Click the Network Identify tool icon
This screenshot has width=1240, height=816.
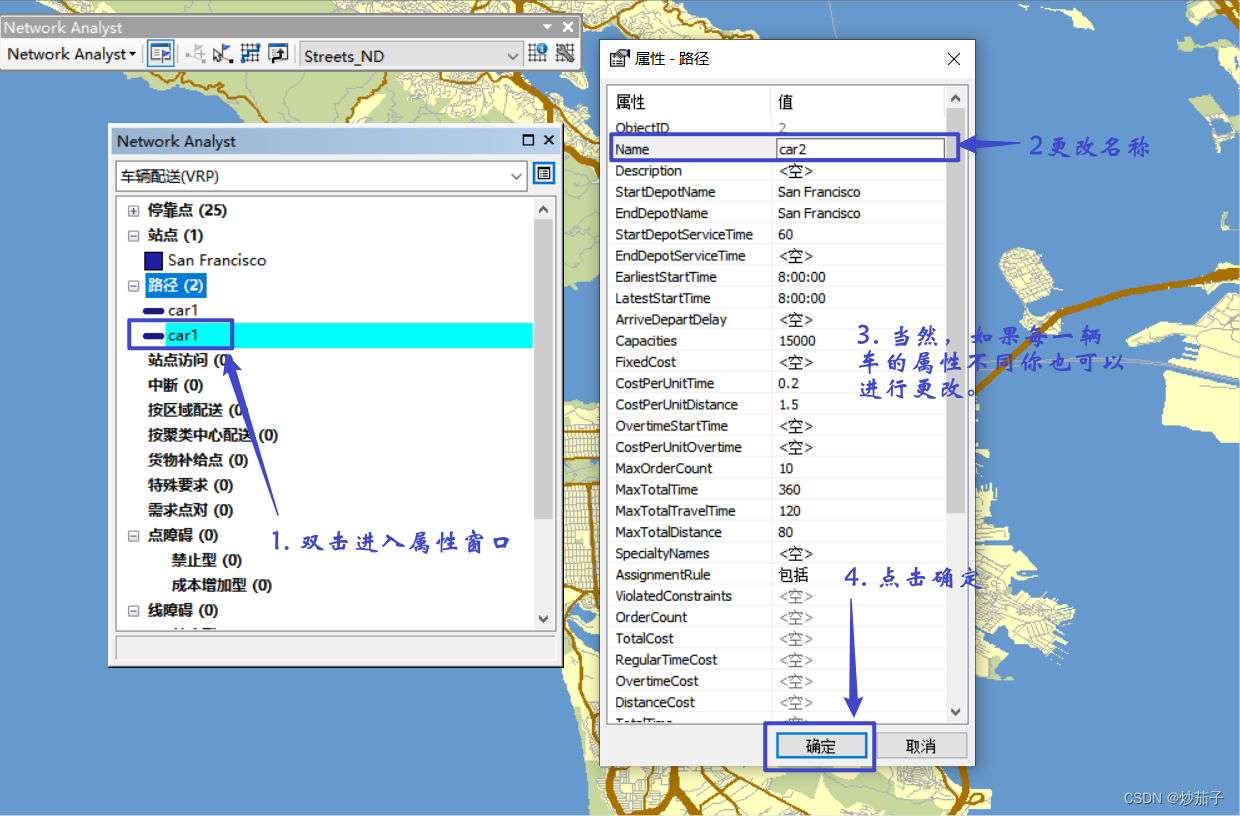537,53
